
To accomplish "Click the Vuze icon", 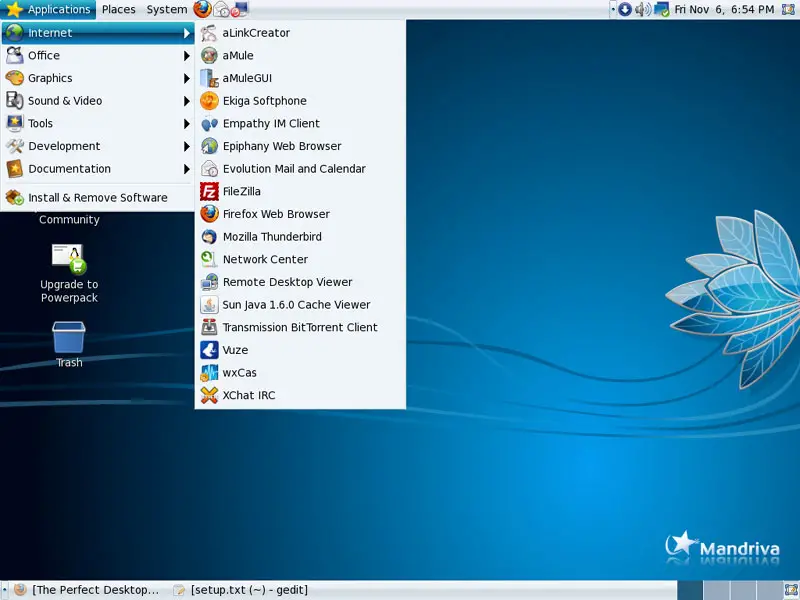I will point(209,350).
